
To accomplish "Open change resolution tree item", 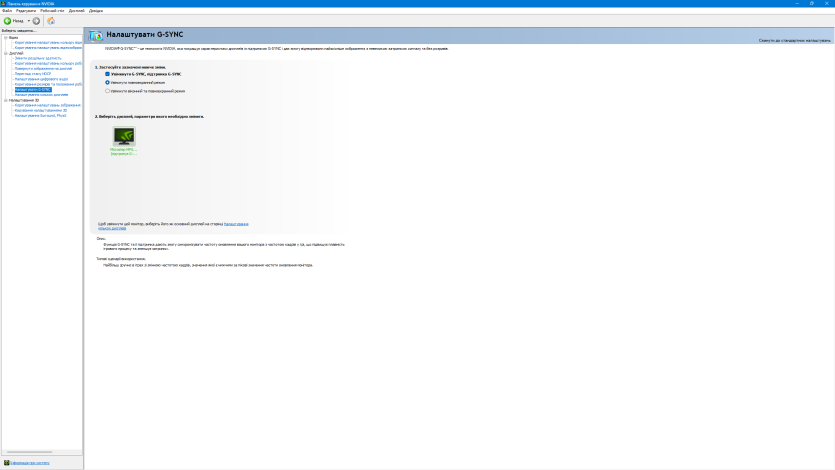I will pos(38,58).
